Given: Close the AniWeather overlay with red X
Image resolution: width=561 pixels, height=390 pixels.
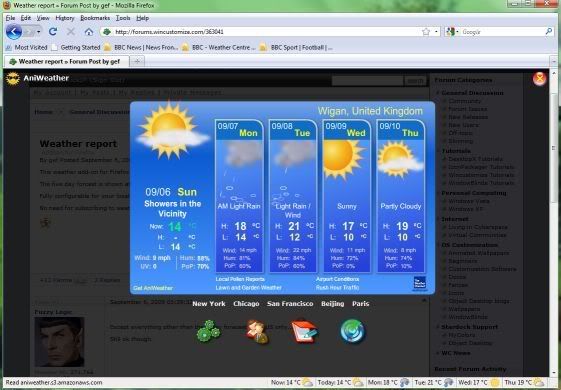Looking at the screenshot, I should pyautogui.click(x=539, y=79).
